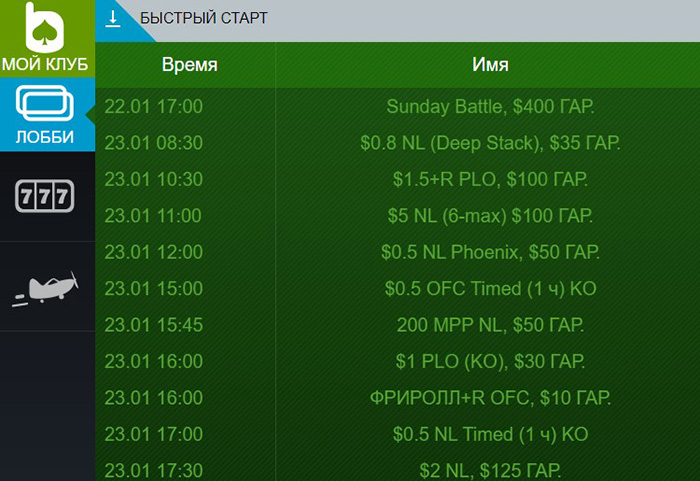This screenshot has width=700, height=481.
Task: Select $1 PLO (KO) tournament
Action: (490, 361)
